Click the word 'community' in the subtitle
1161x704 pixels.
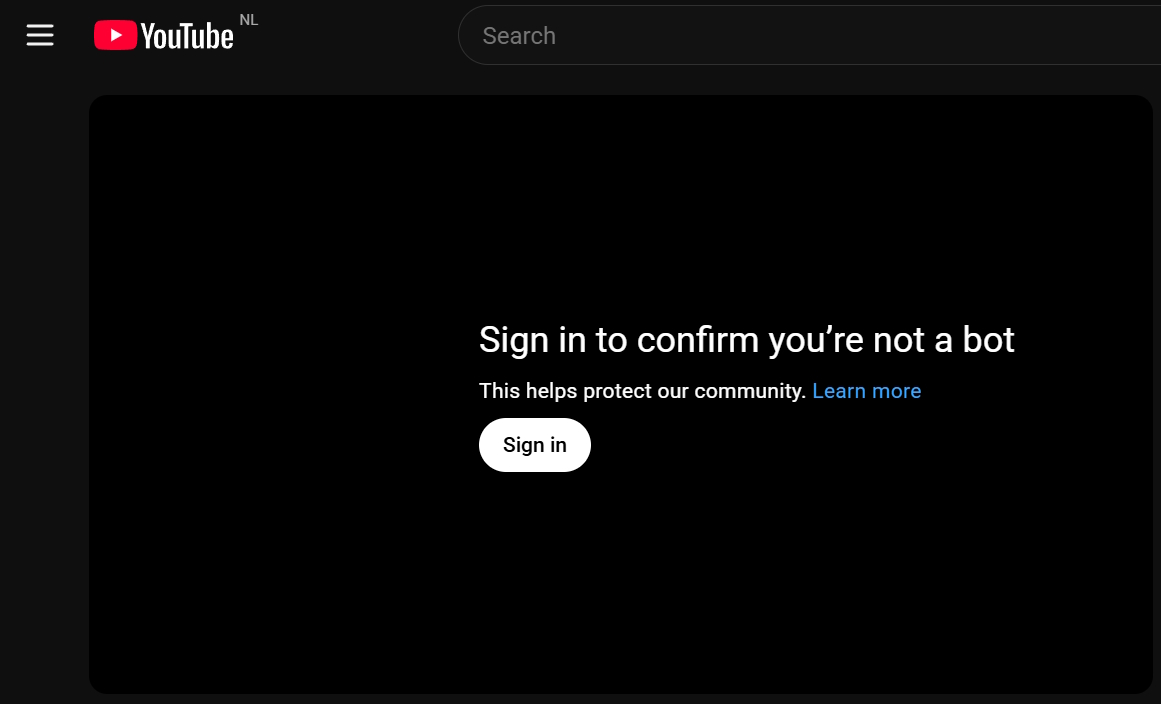tap(749, 392)
